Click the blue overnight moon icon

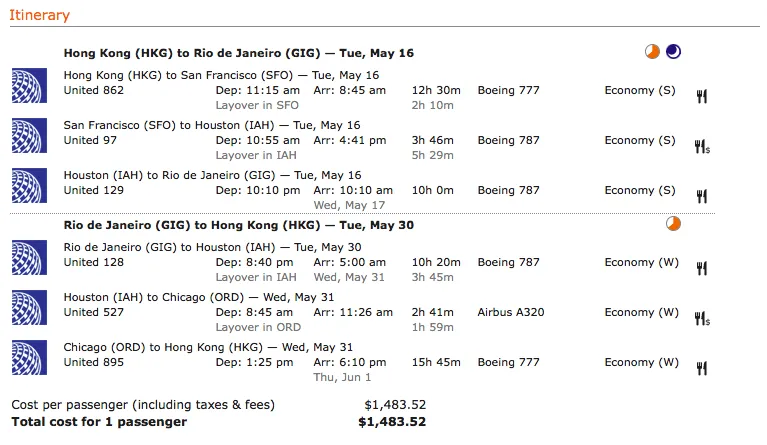[x=673, y=51]
